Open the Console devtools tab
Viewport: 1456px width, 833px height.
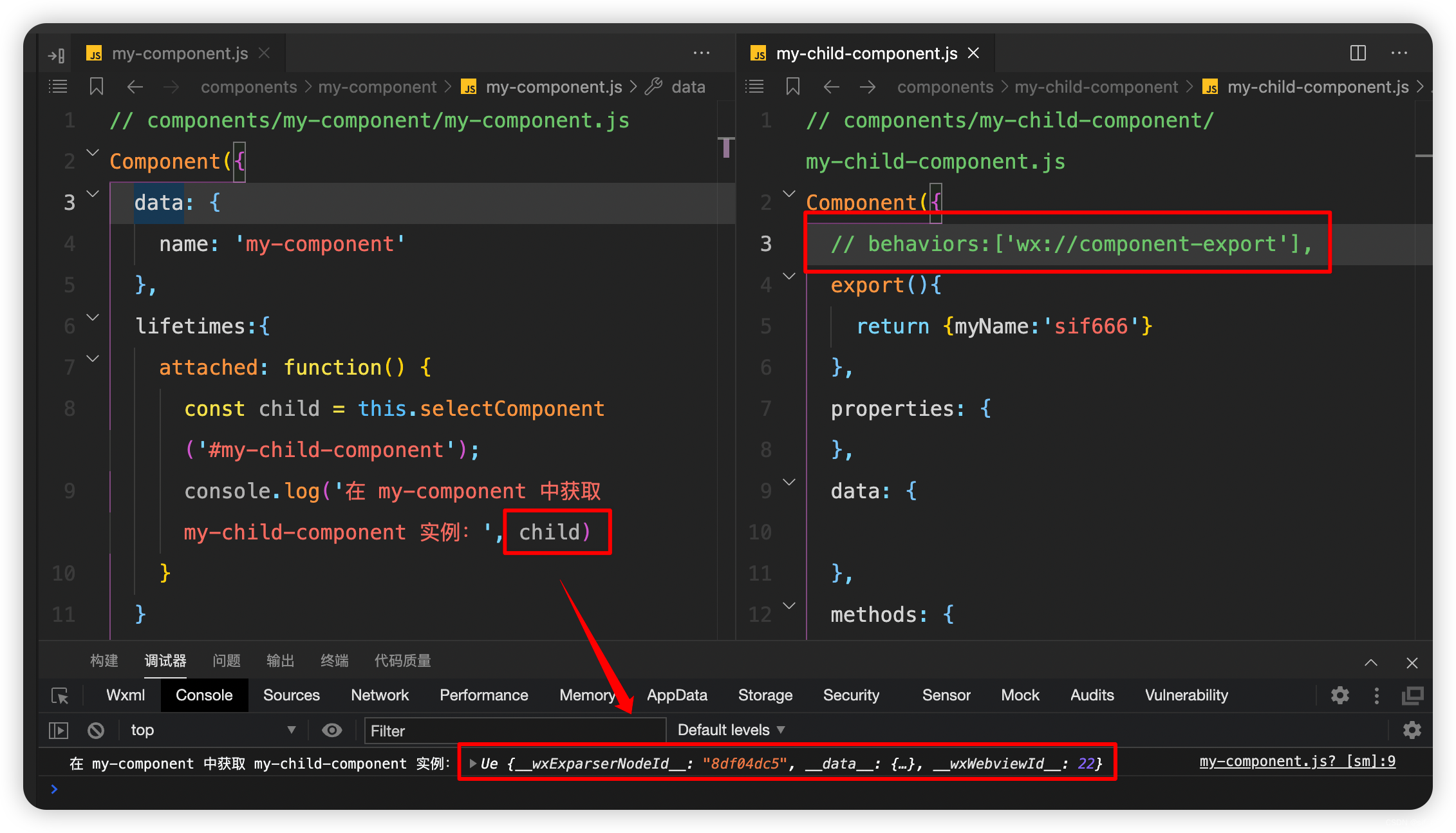tap(204, 695)
